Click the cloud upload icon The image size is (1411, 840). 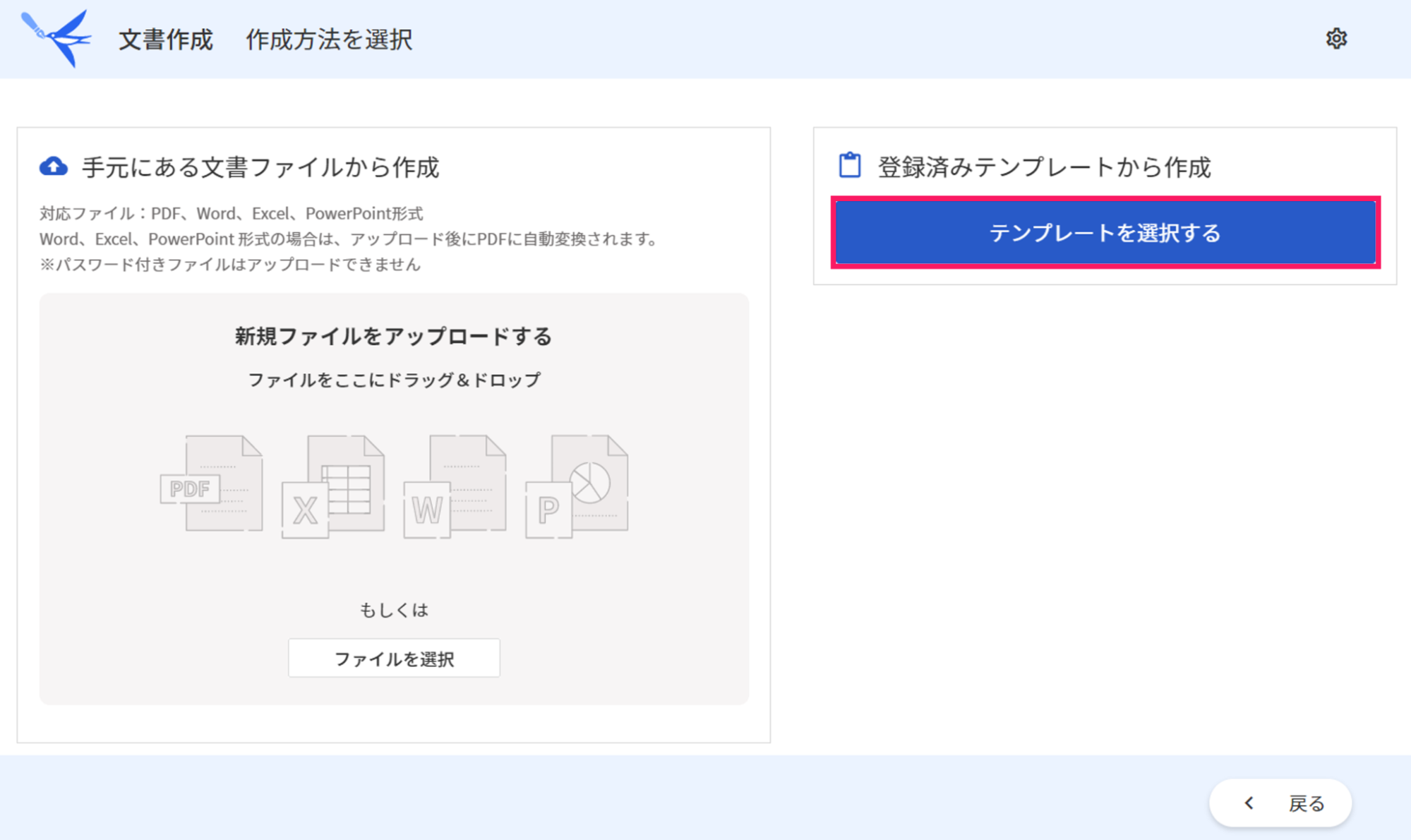[x=54, y=167]
